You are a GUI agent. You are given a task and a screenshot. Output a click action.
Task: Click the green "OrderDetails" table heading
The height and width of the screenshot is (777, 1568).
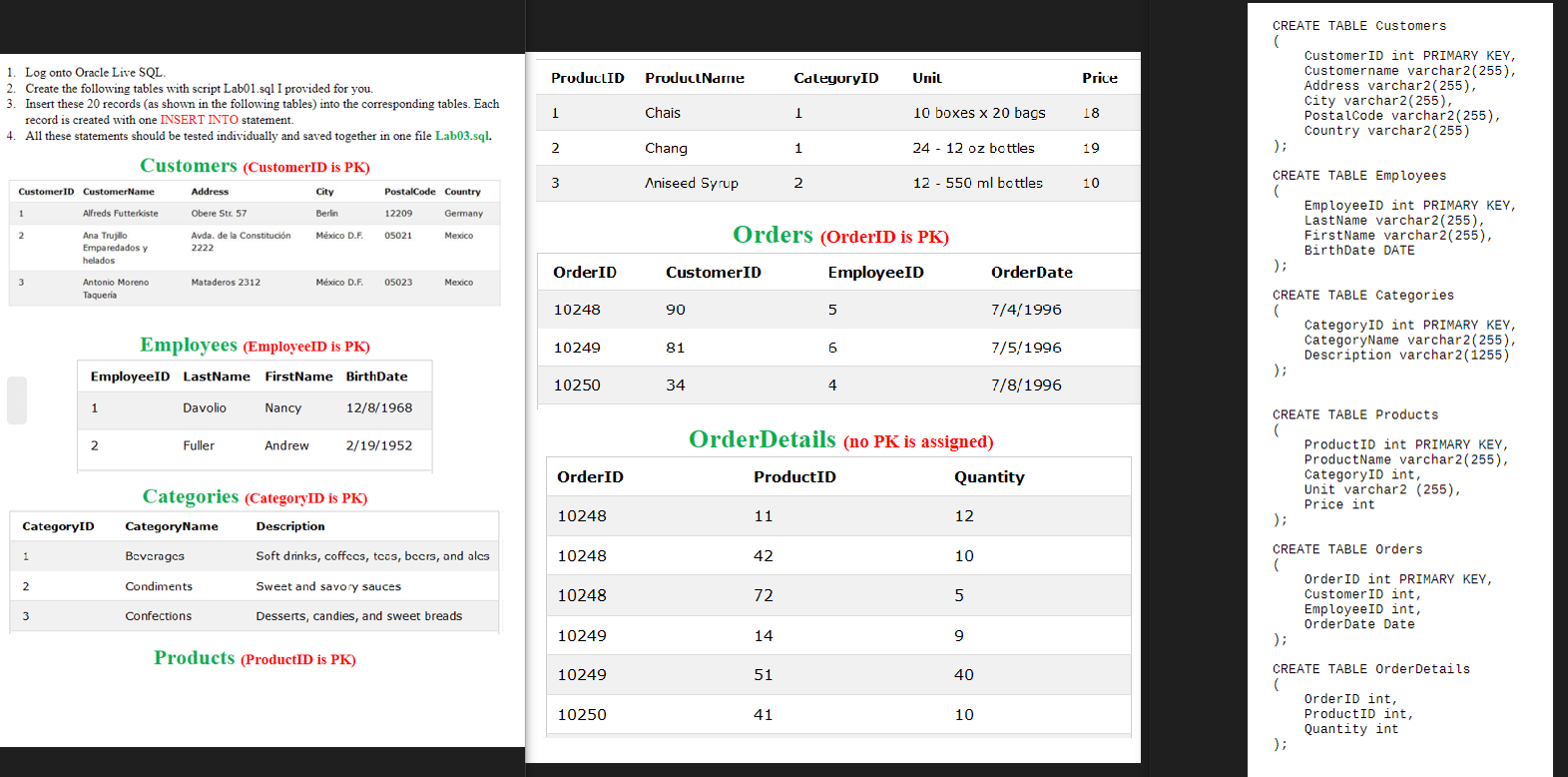tap(763, 439)
